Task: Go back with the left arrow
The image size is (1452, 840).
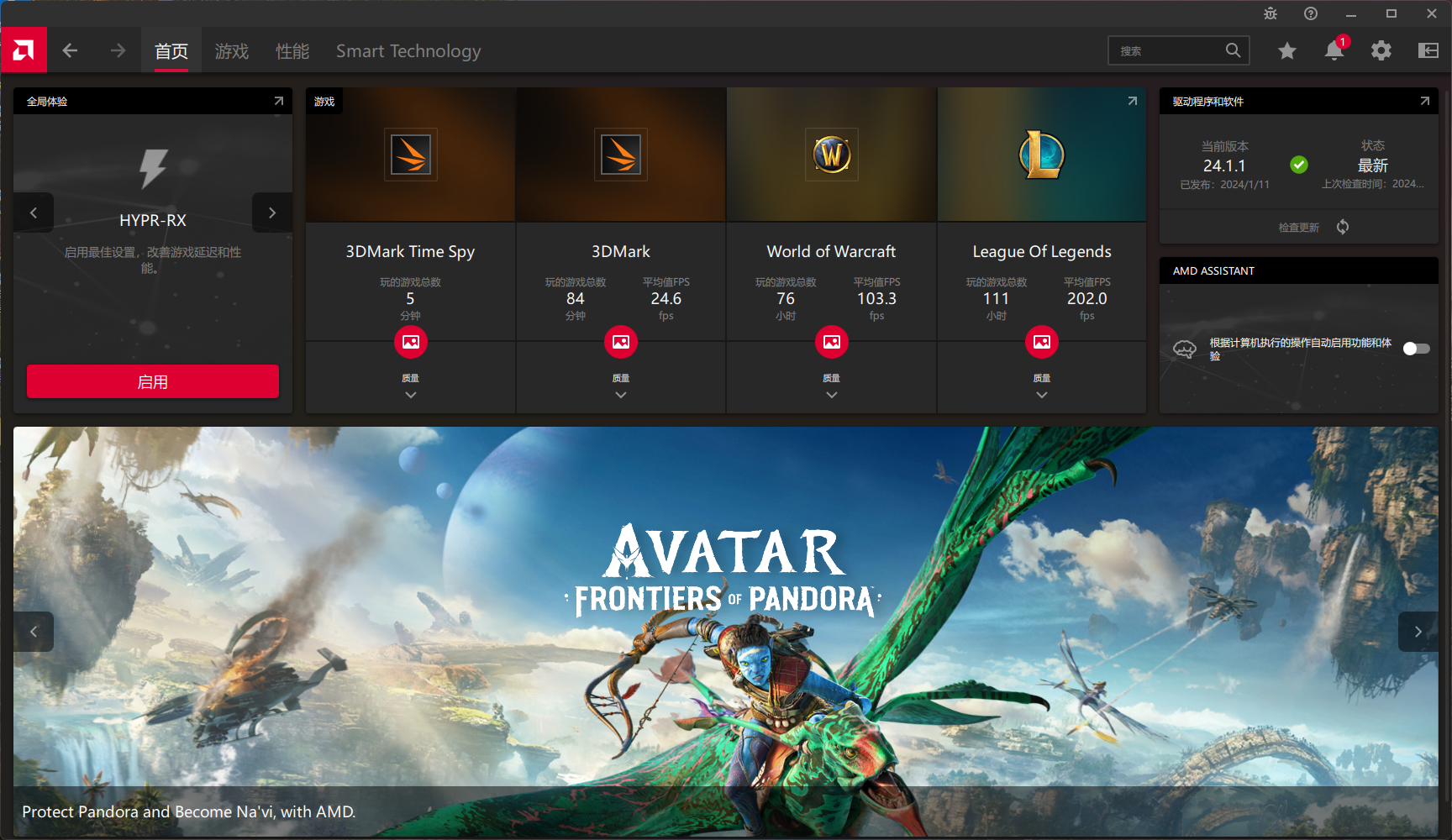Action: 71,50
